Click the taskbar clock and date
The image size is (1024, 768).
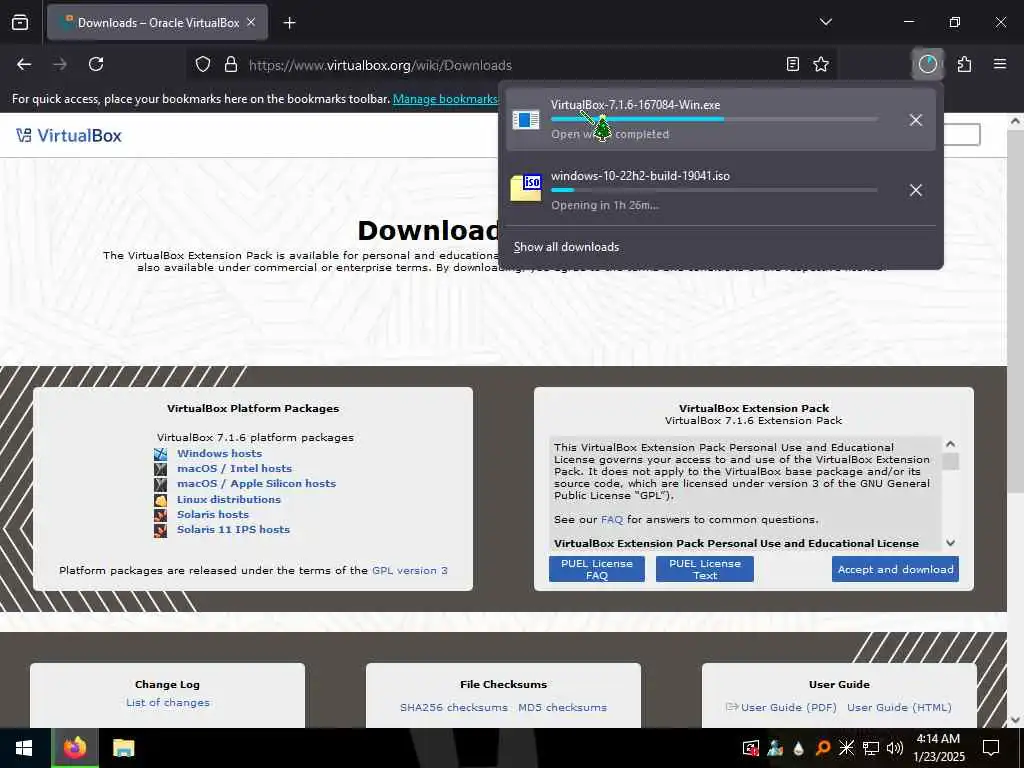pyautogui.click(x=938, y=748)
